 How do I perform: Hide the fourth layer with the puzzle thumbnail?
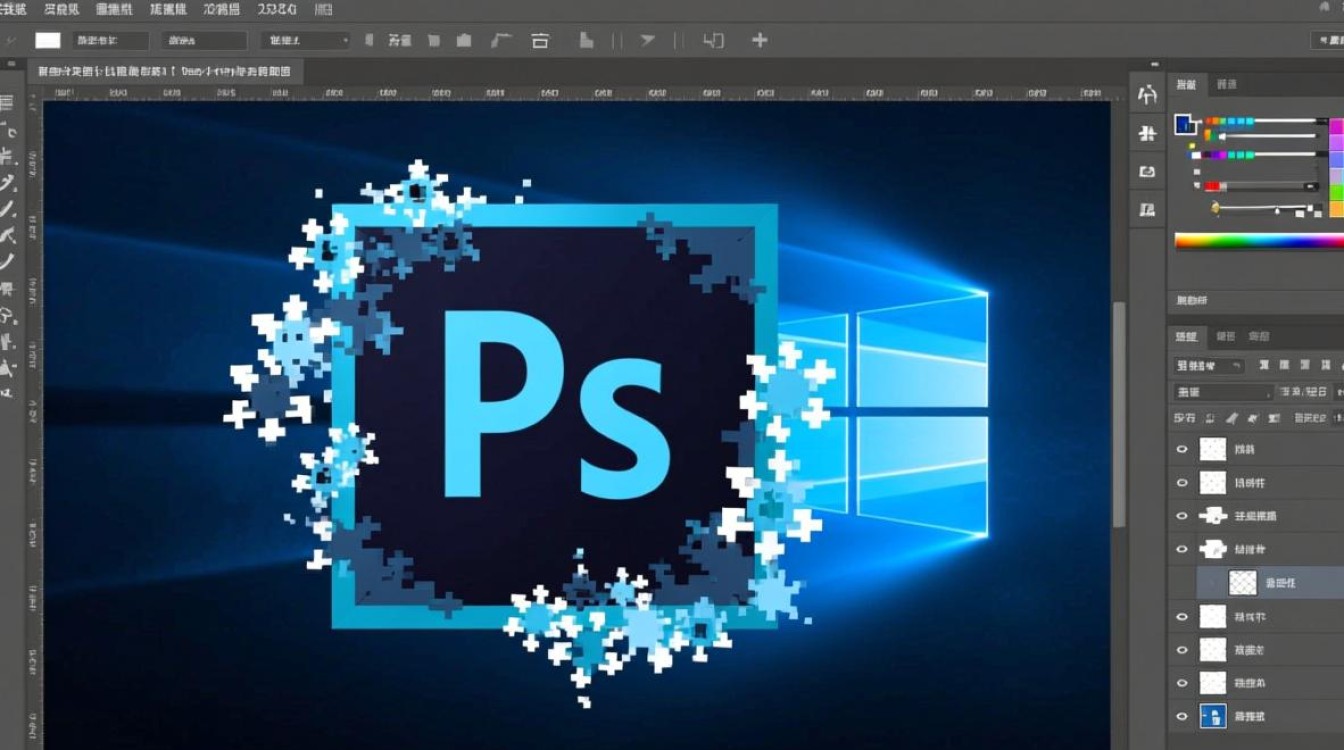(x=1182, y=549)
